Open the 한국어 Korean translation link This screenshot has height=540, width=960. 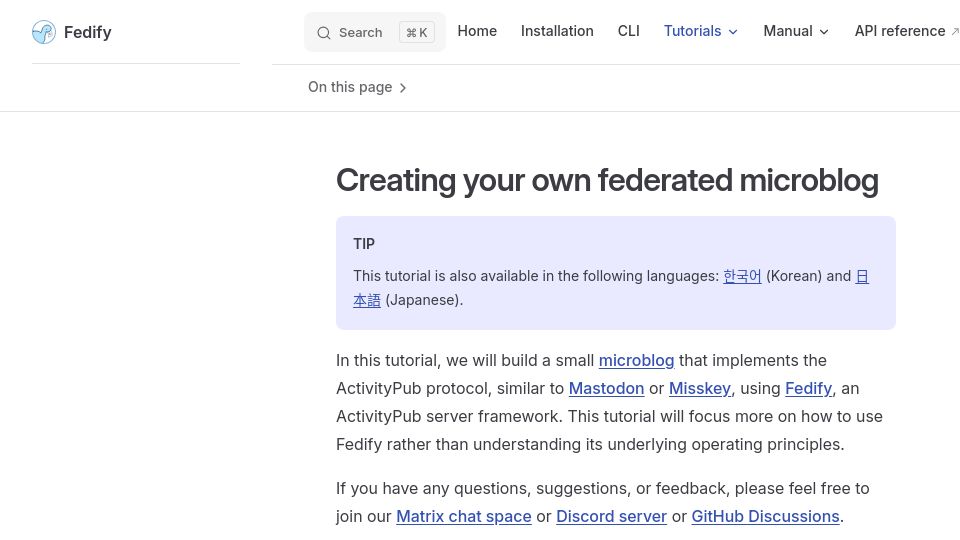[x=742, y=276]
